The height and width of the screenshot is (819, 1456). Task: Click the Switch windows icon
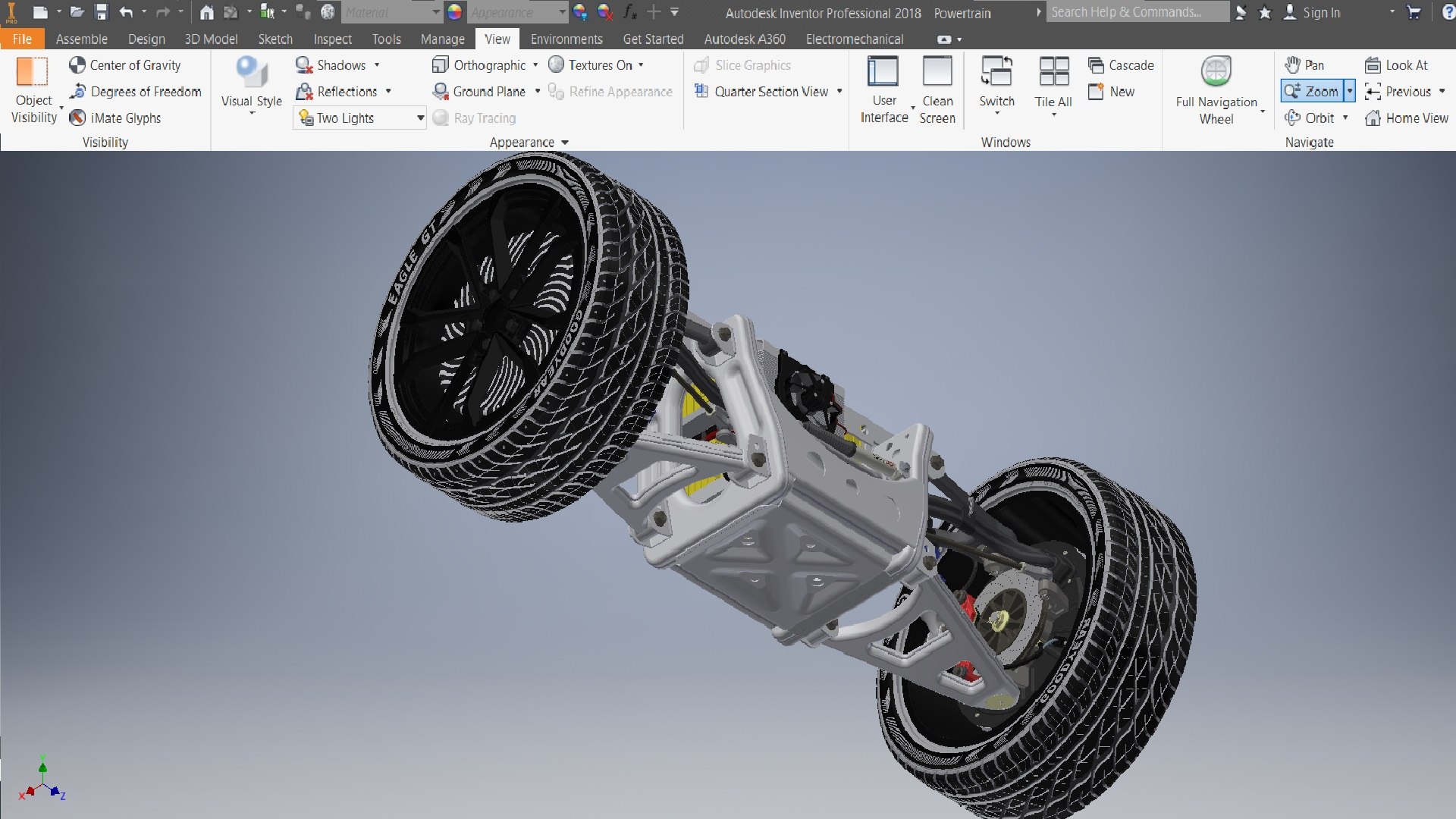point(996,71)
